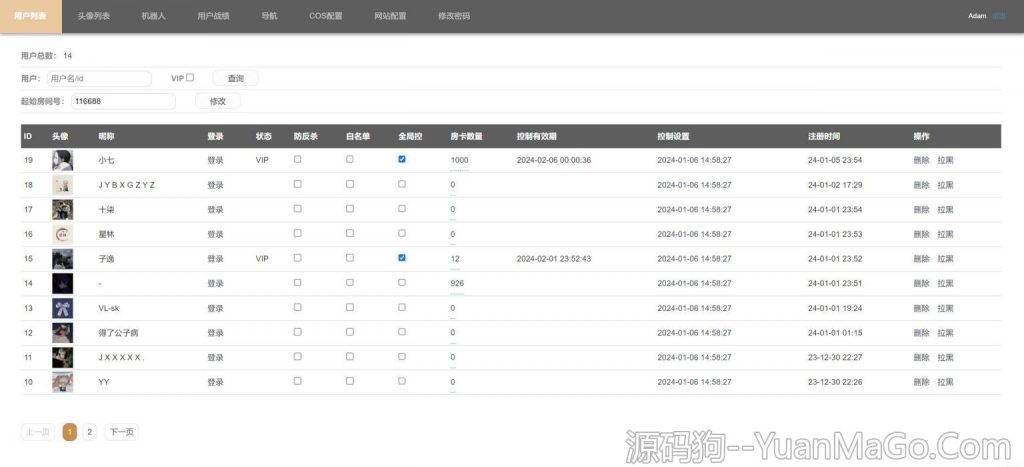Go to the 用户战绩 tab
Image resolution: width=1024 pixels, height=467 pixels.
(x=214, y=16)
